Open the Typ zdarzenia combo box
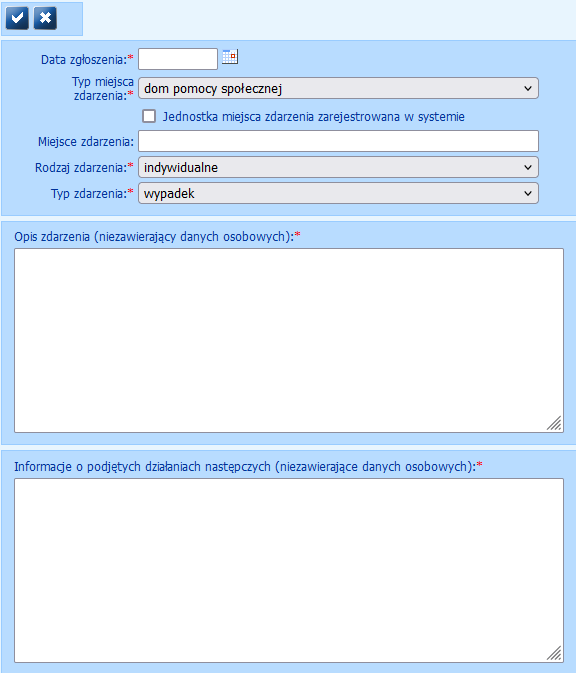576x673 pixels. click(x=338, y=194)
